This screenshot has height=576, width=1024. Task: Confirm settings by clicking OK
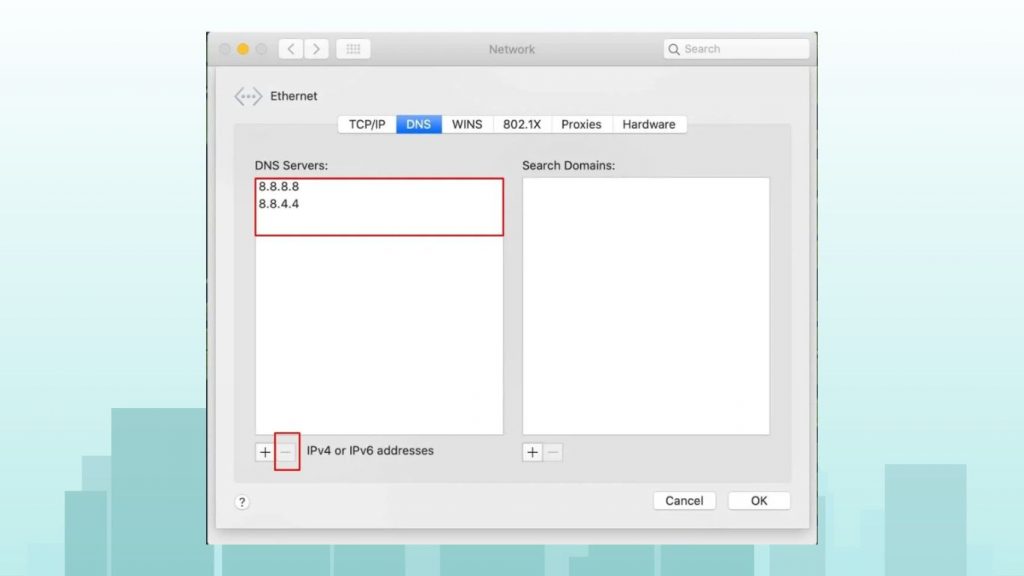pos(759,500)
